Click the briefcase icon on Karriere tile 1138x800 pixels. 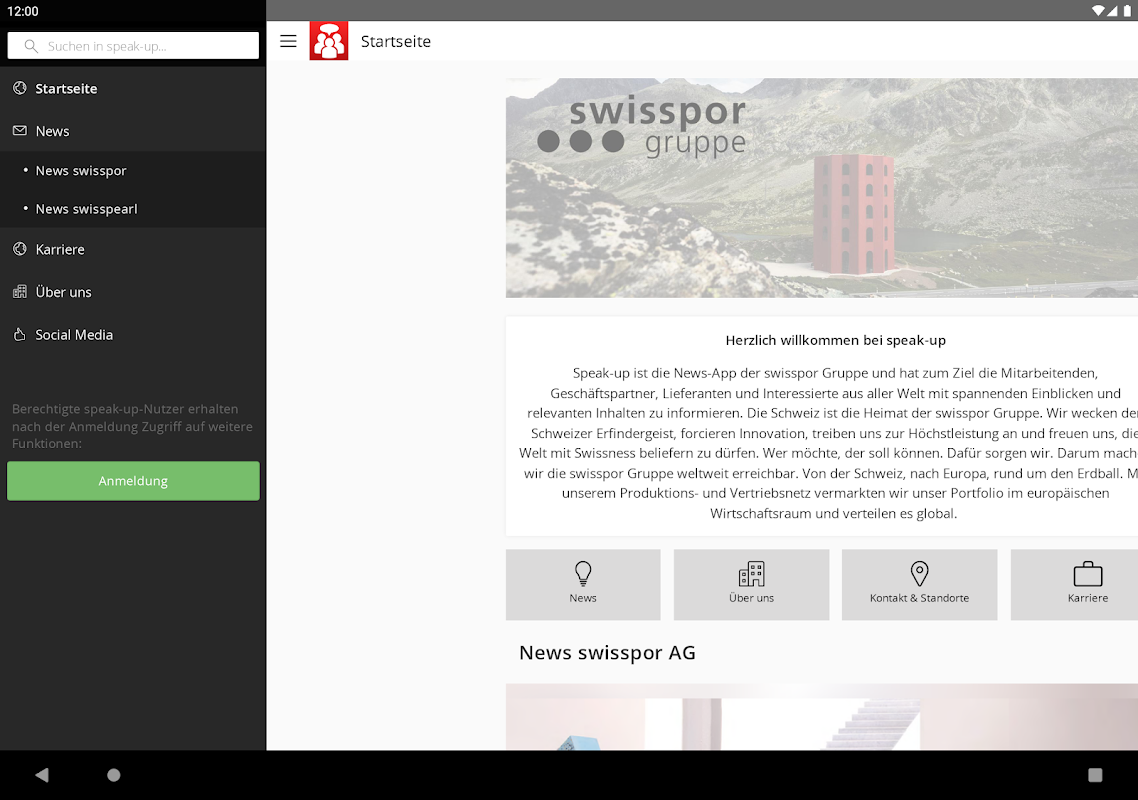pyautogui.click(x=1088, y=574)
